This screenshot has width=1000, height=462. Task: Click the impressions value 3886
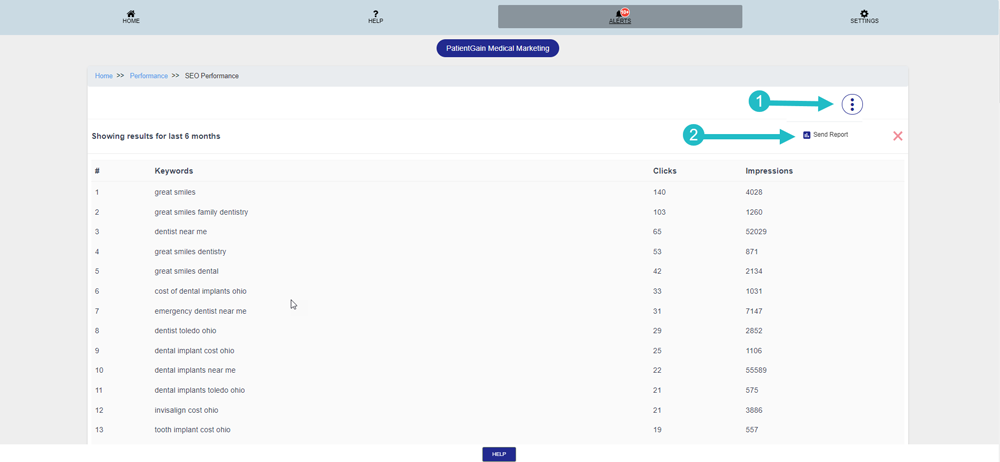[754, 410]
